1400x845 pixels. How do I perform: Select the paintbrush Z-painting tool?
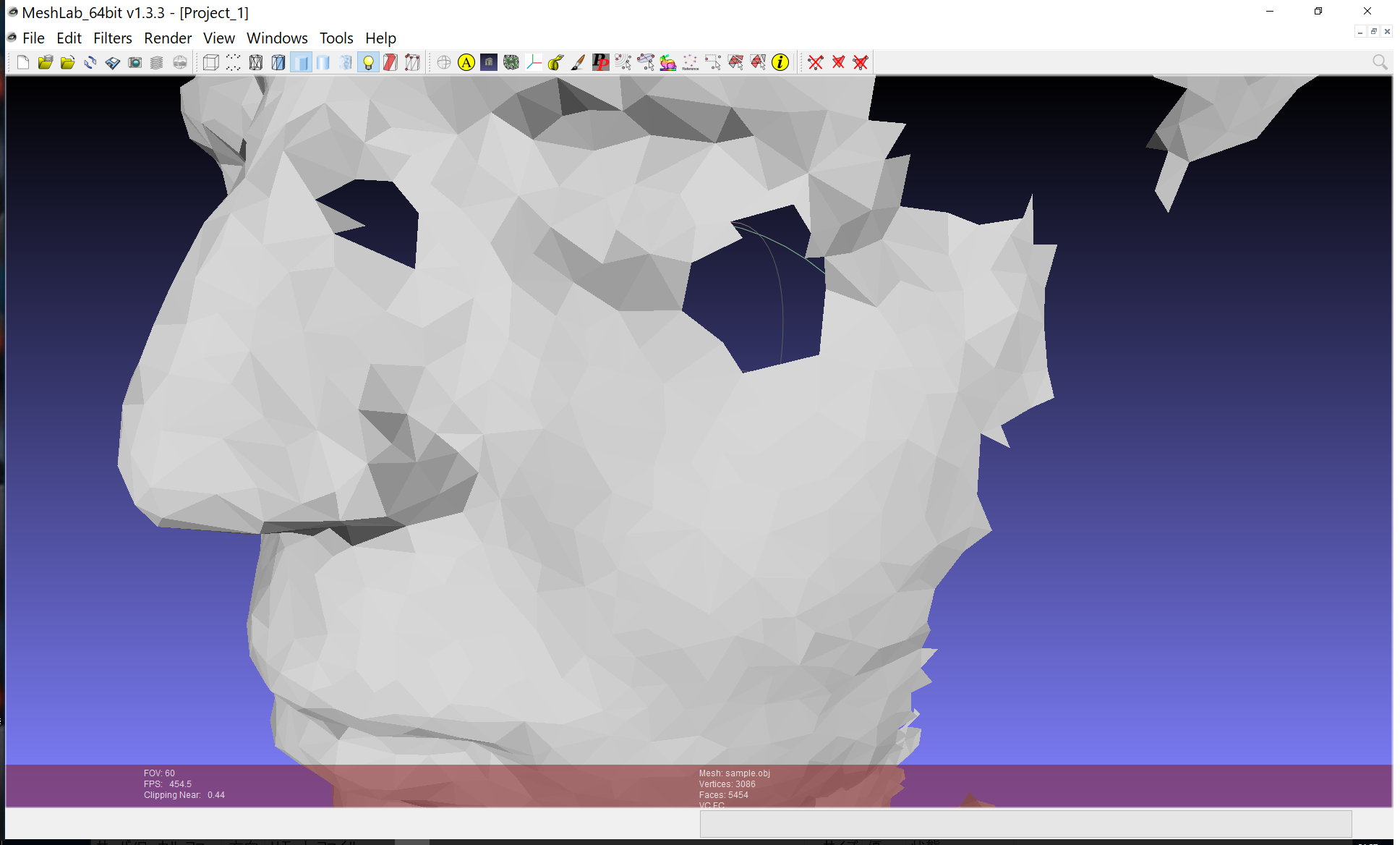click(x=579, y=63)
